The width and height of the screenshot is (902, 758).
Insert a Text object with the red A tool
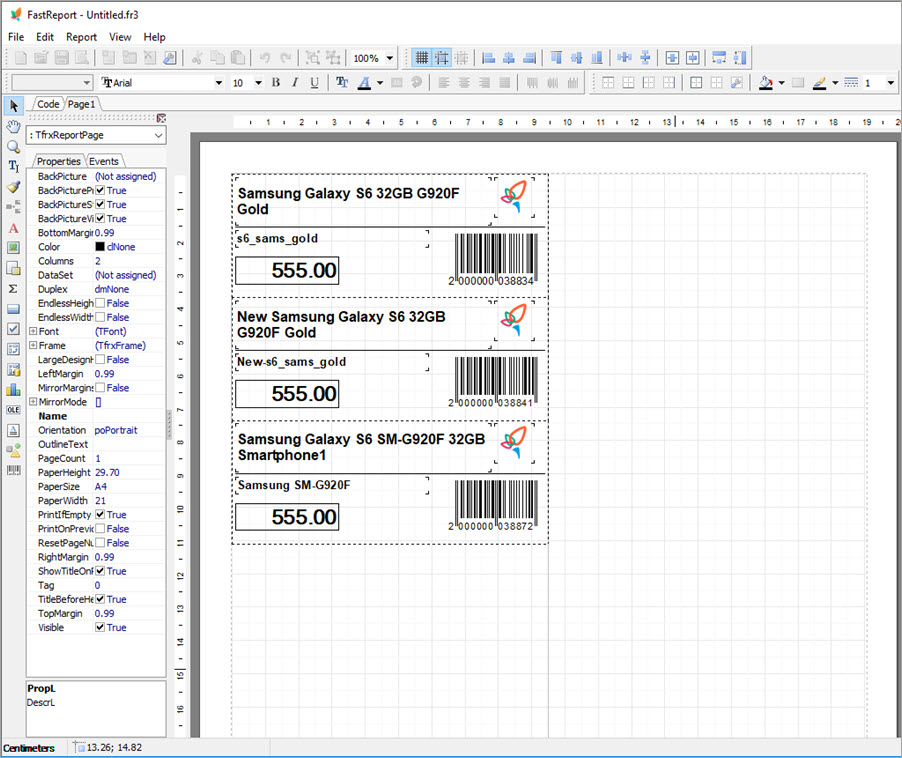coord(14,228)
